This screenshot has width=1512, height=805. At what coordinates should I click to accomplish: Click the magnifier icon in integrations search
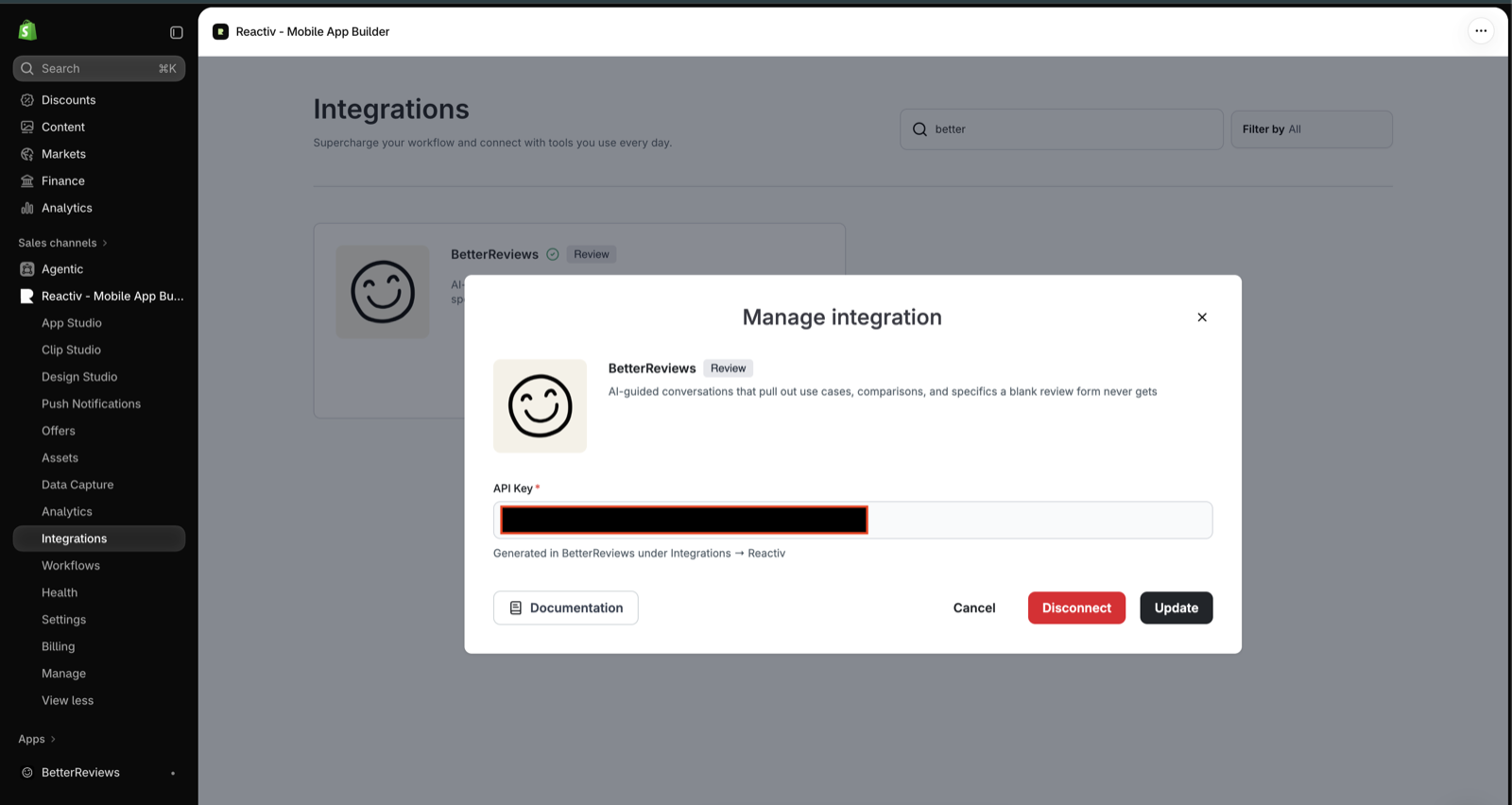(x=919, y=129)
